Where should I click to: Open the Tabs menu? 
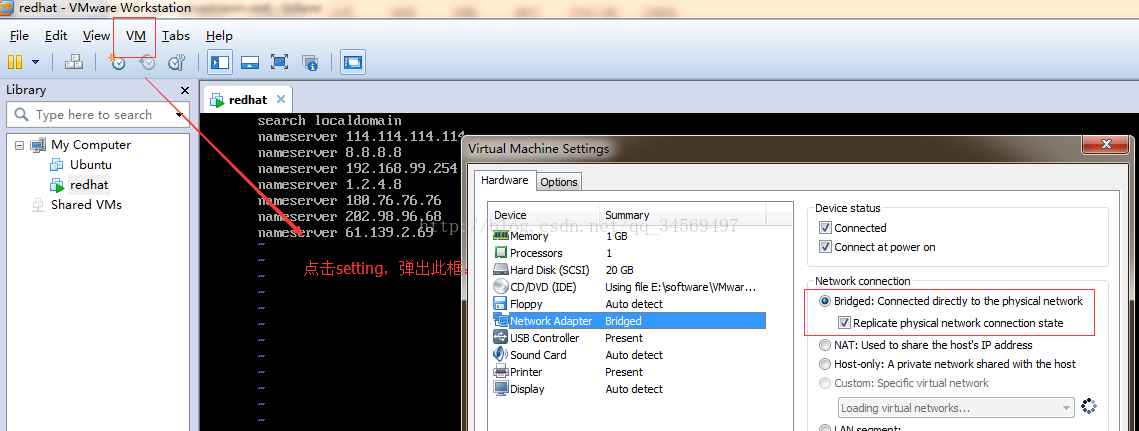pyautogui.click(x=176, y=36)
